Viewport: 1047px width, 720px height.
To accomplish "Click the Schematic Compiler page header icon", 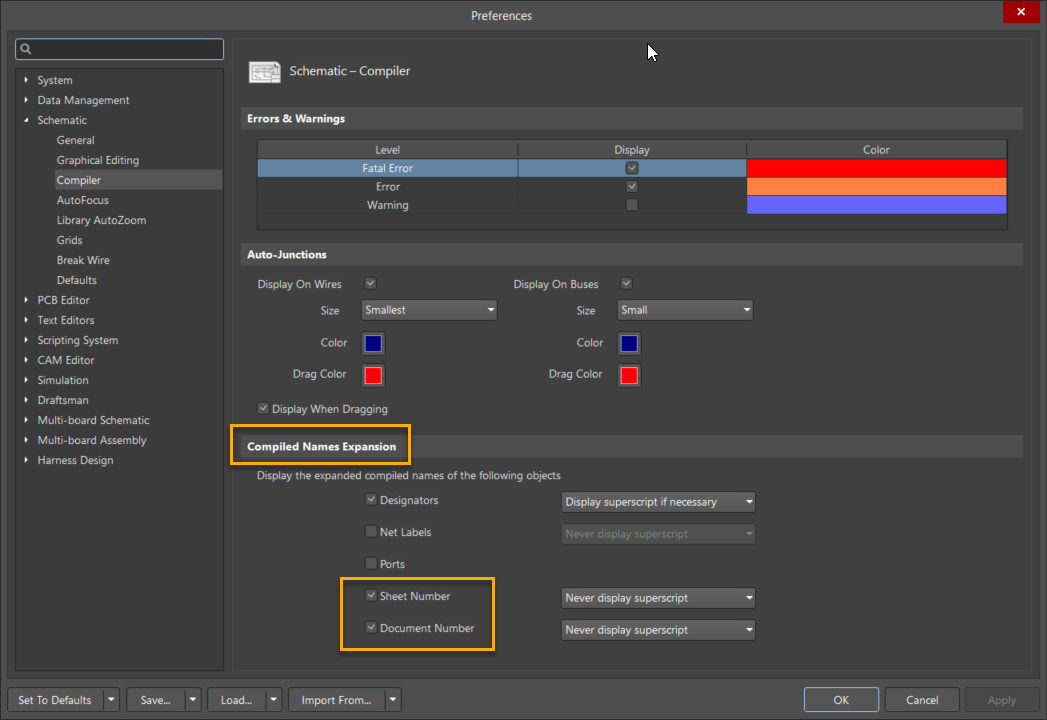I will (265, 72).
